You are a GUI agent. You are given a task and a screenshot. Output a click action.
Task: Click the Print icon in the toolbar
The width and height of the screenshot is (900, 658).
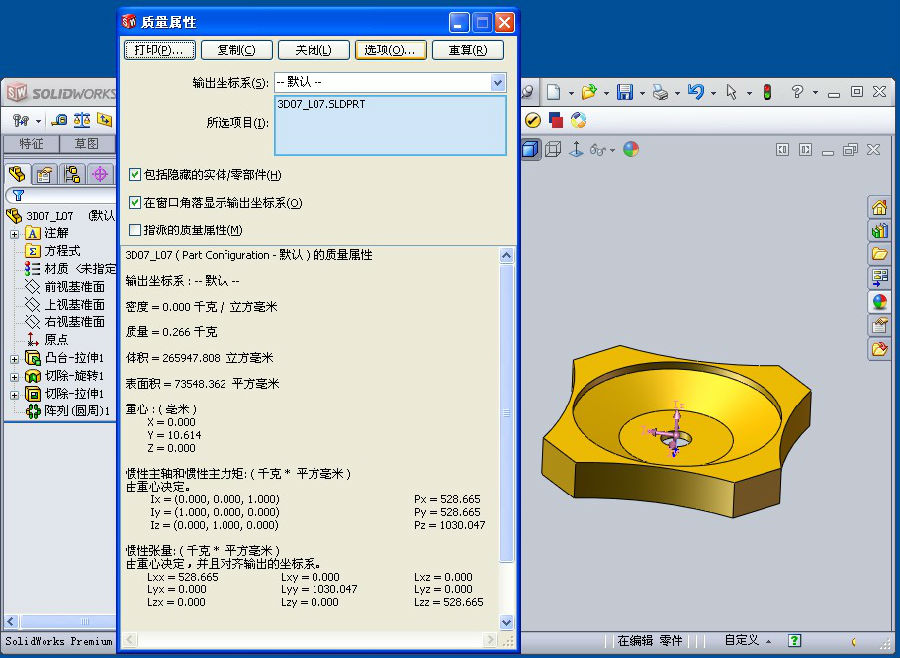[660, 92]
